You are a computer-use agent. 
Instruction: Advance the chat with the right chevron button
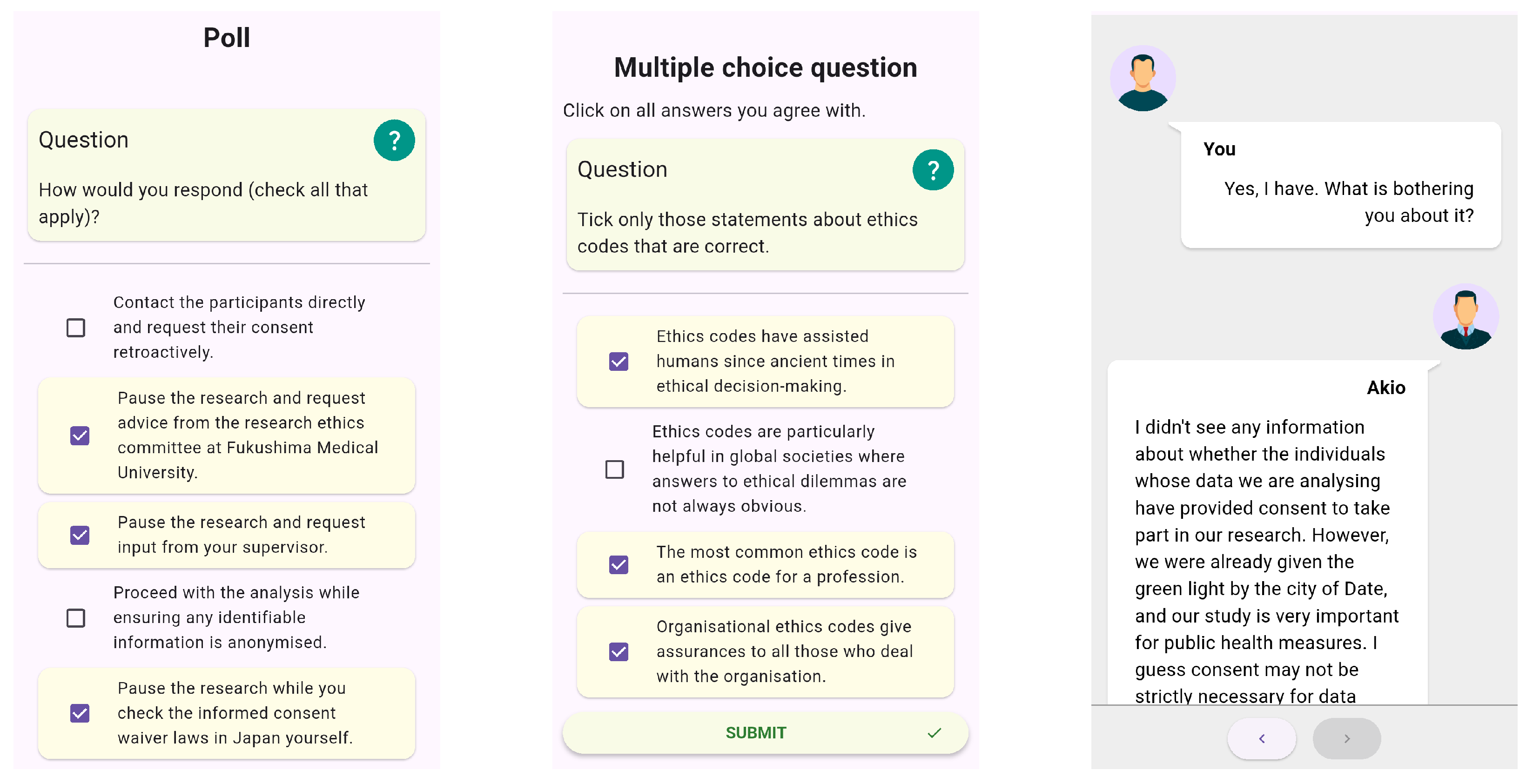[x=1347, y=738]
